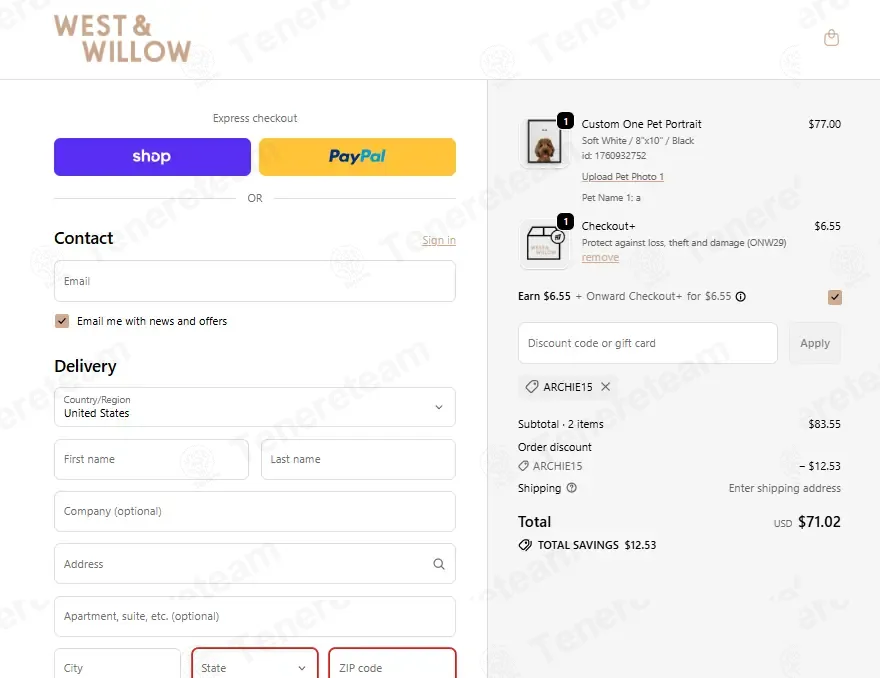This screenshot has width=880, height=678.
Task: Toggle the Onward Checkout+ checkbox
Action: point(835,297)
